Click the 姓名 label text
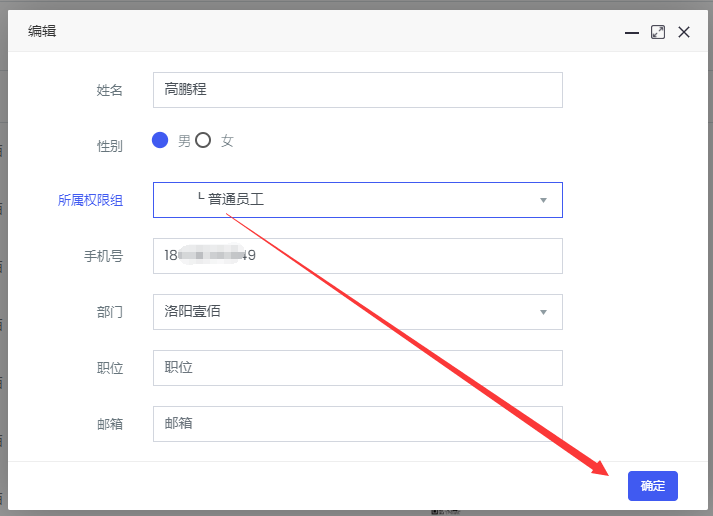The image size is (713, 516). (110, 90)
